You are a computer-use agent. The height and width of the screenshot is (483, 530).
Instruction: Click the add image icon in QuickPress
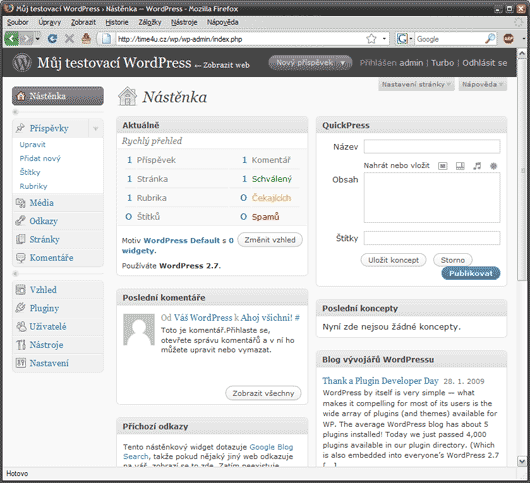(x=442, y=166)
